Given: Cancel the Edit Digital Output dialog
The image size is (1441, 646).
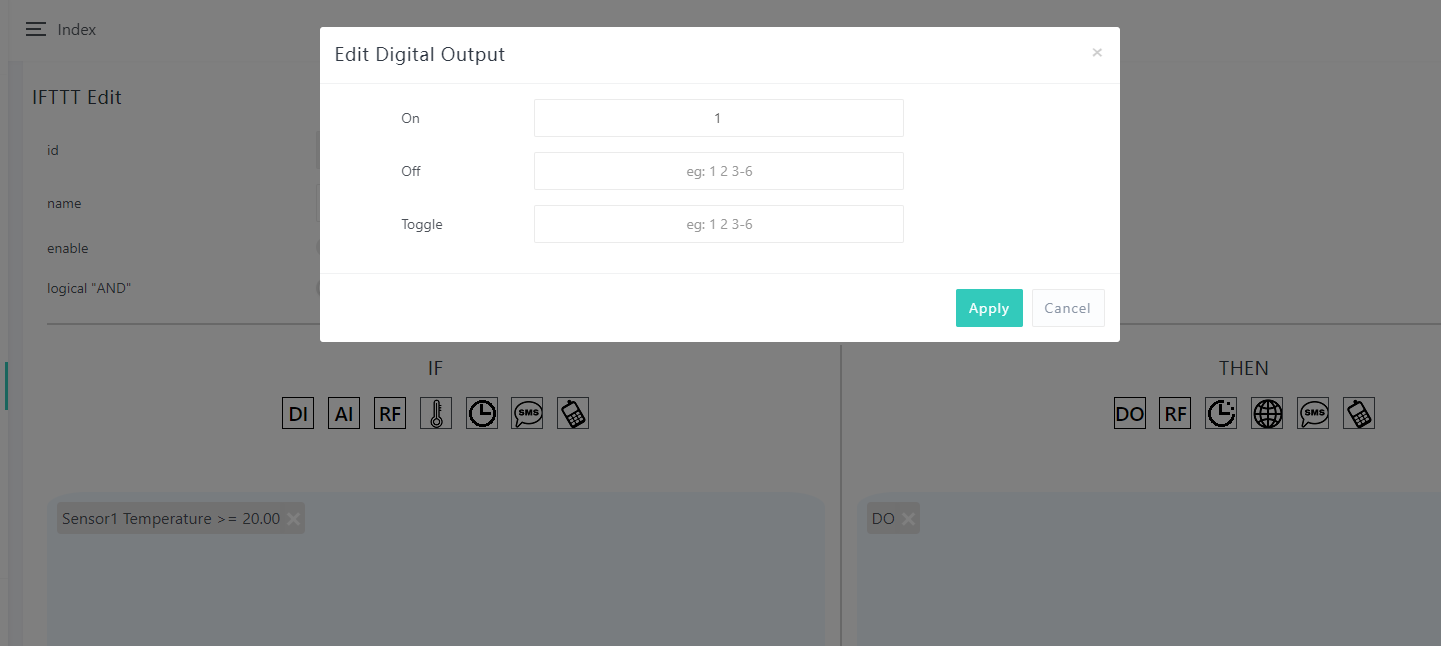Looking at the screenshot, I should coord(1067,308).
